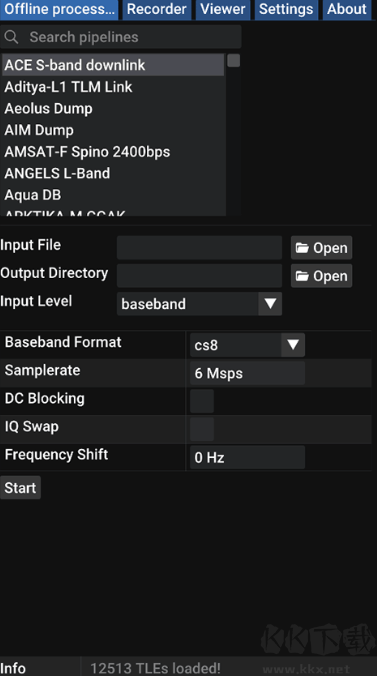This screenshot has width=377, height=676.
Task: Toggle the IQ Swap checkbox
Action: pos(202,429)
